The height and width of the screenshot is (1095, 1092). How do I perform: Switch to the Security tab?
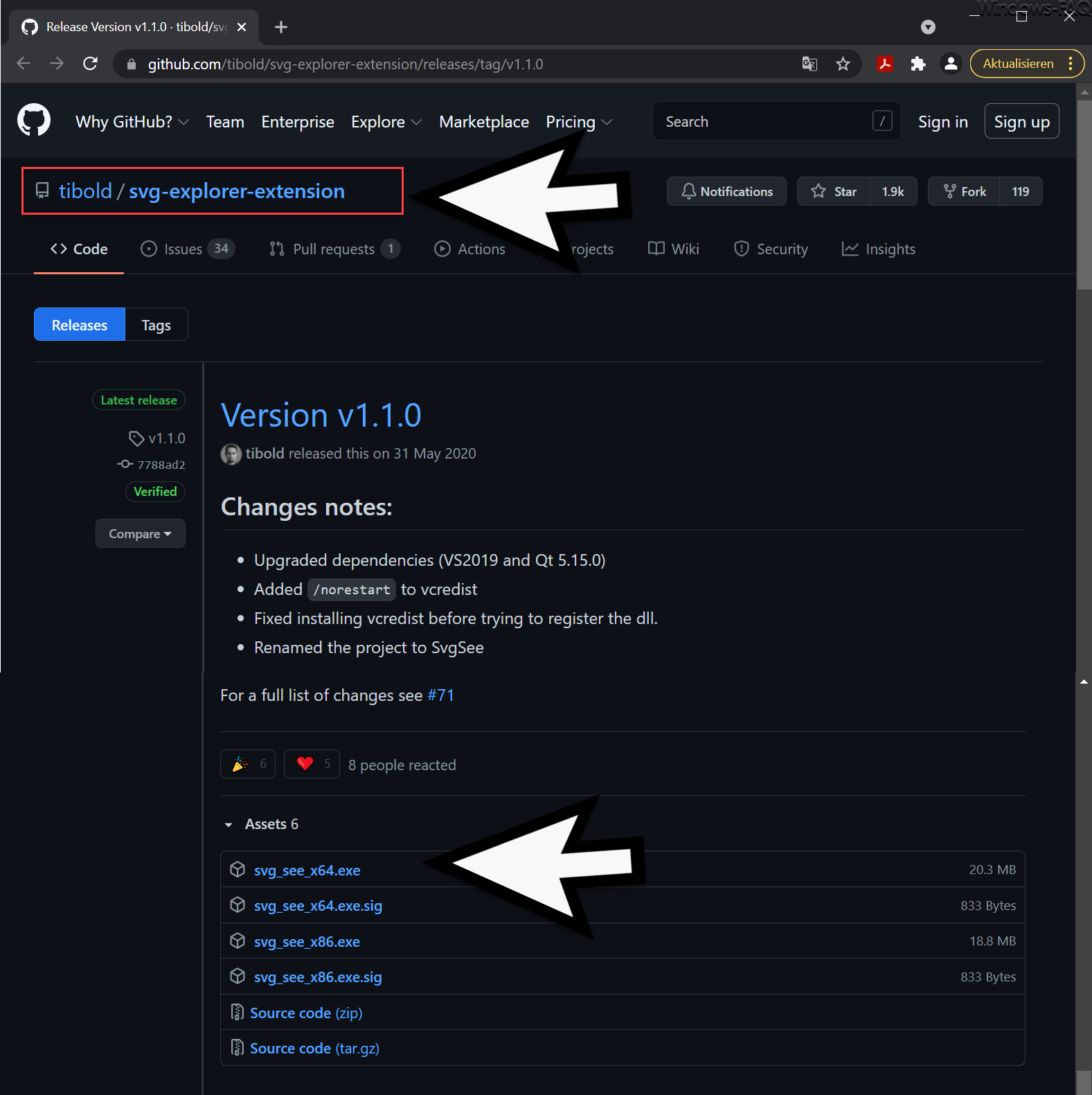(771, 249)
